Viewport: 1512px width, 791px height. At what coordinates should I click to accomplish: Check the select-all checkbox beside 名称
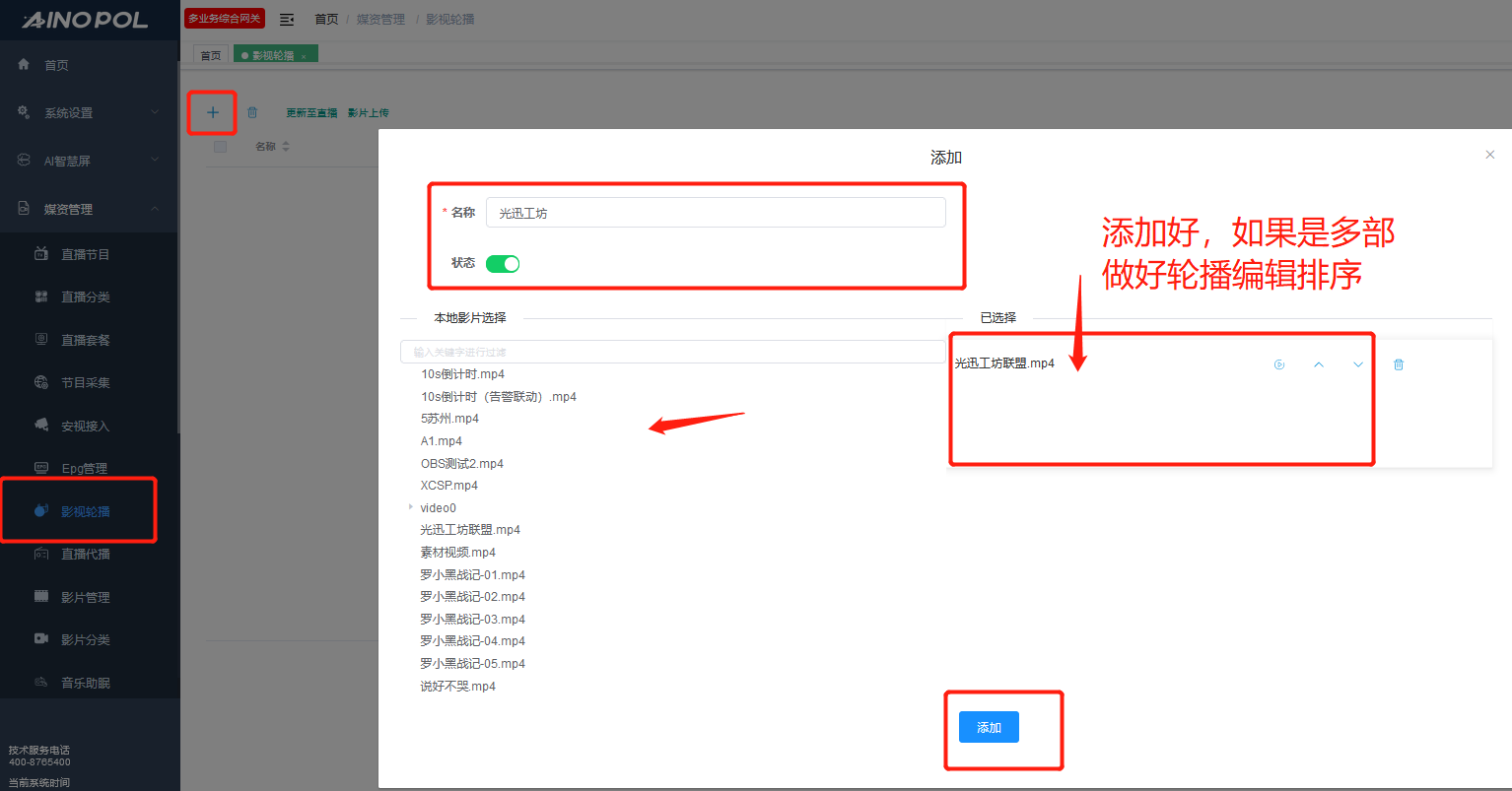point(221,147)
